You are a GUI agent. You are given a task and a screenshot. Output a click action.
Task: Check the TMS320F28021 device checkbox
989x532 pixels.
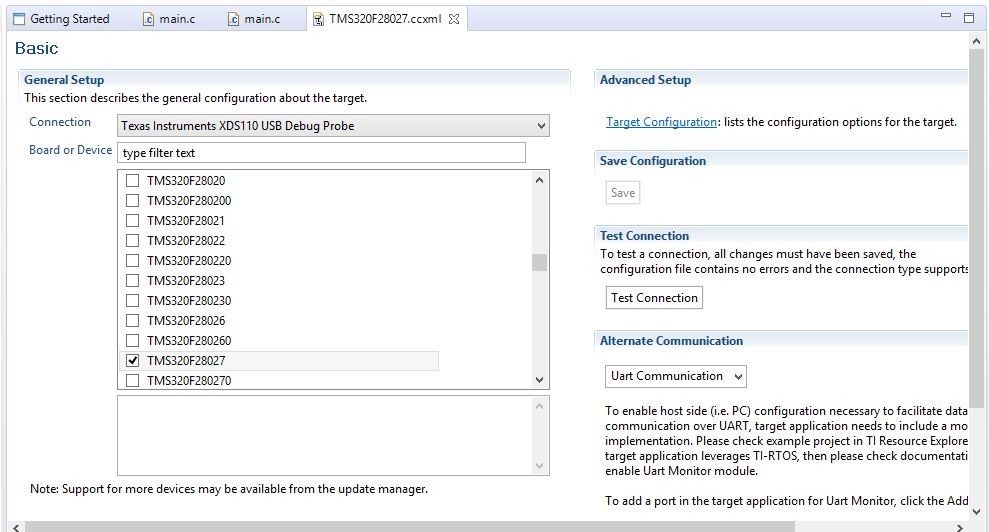click(x=132, y=221)
